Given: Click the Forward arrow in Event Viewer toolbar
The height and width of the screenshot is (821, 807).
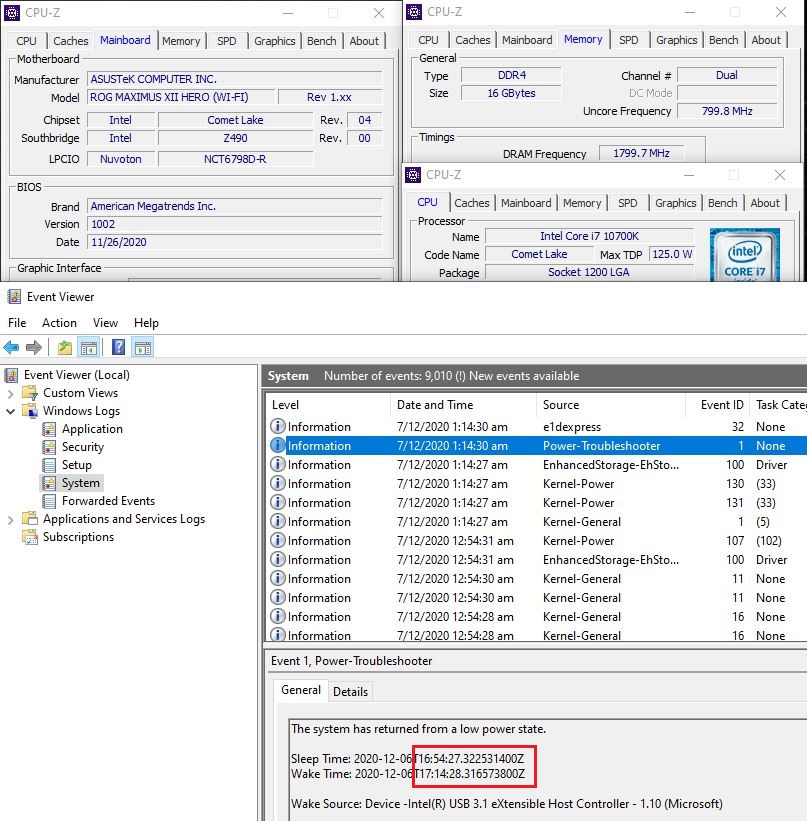Looking at the screenshot, I should coord(34,347).
